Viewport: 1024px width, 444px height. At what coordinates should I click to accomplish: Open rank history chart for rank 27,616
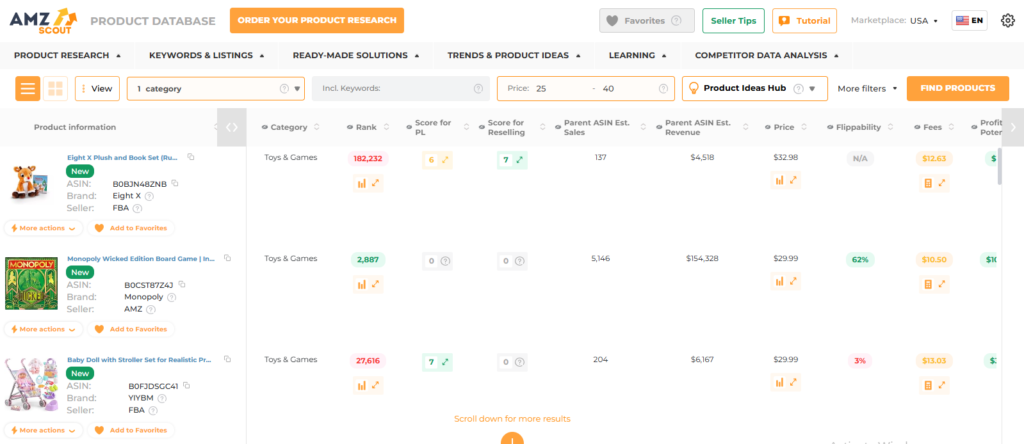361,386
